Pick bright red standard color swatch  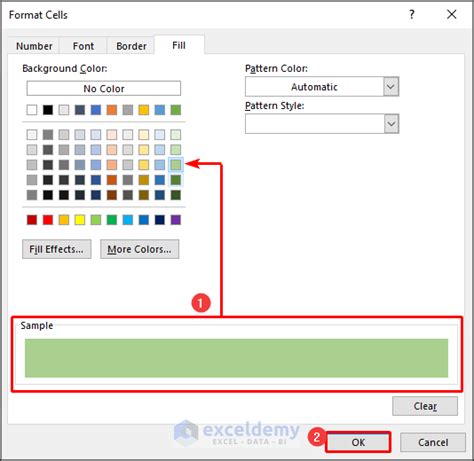(48, 220)
